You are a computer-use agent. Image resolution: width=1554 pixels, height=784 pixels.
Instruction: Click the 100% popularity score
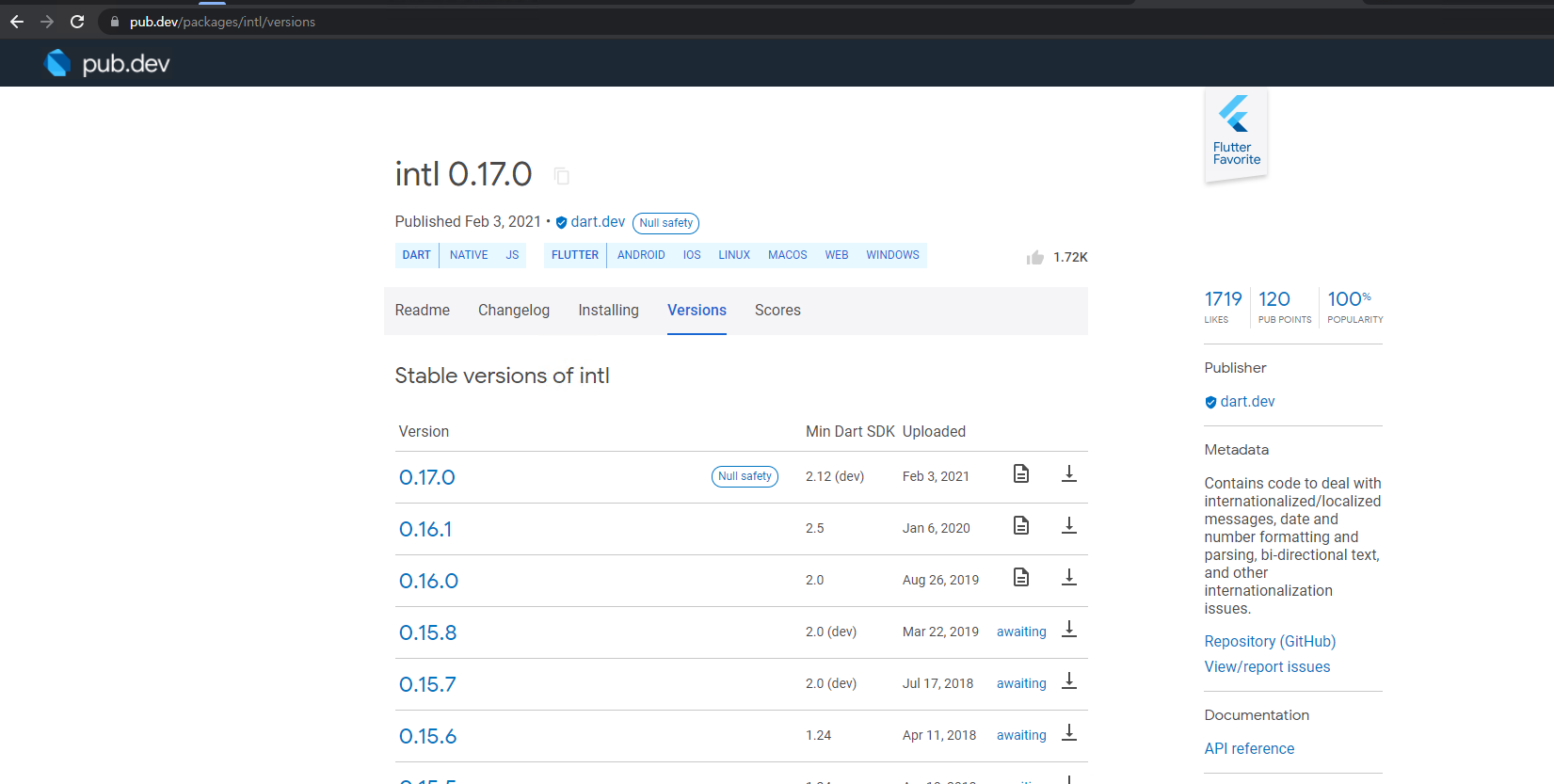click(1354, 306)
